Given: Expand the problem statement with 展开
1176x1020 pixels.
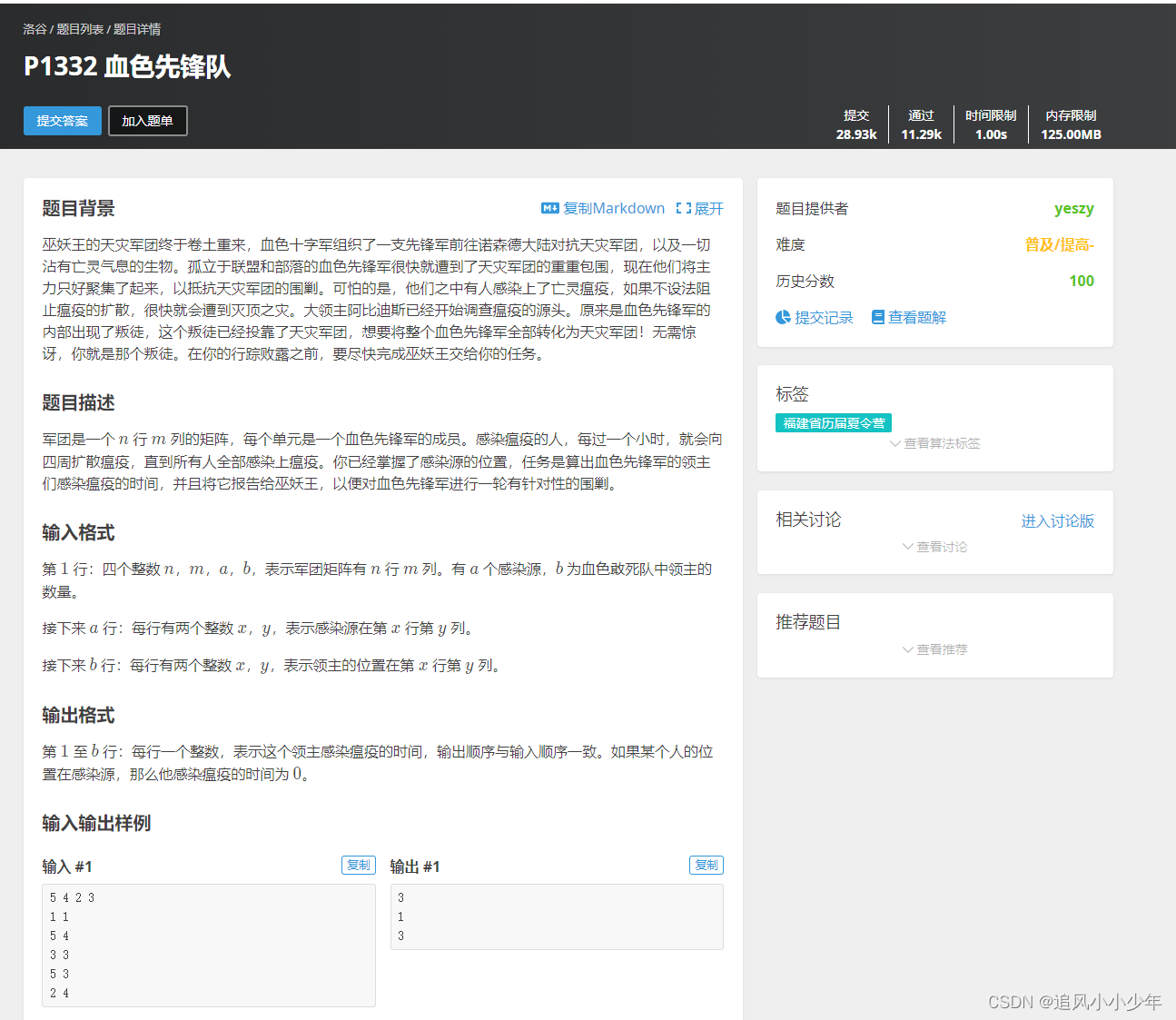Looking at the screenshot, I should 708,208.
